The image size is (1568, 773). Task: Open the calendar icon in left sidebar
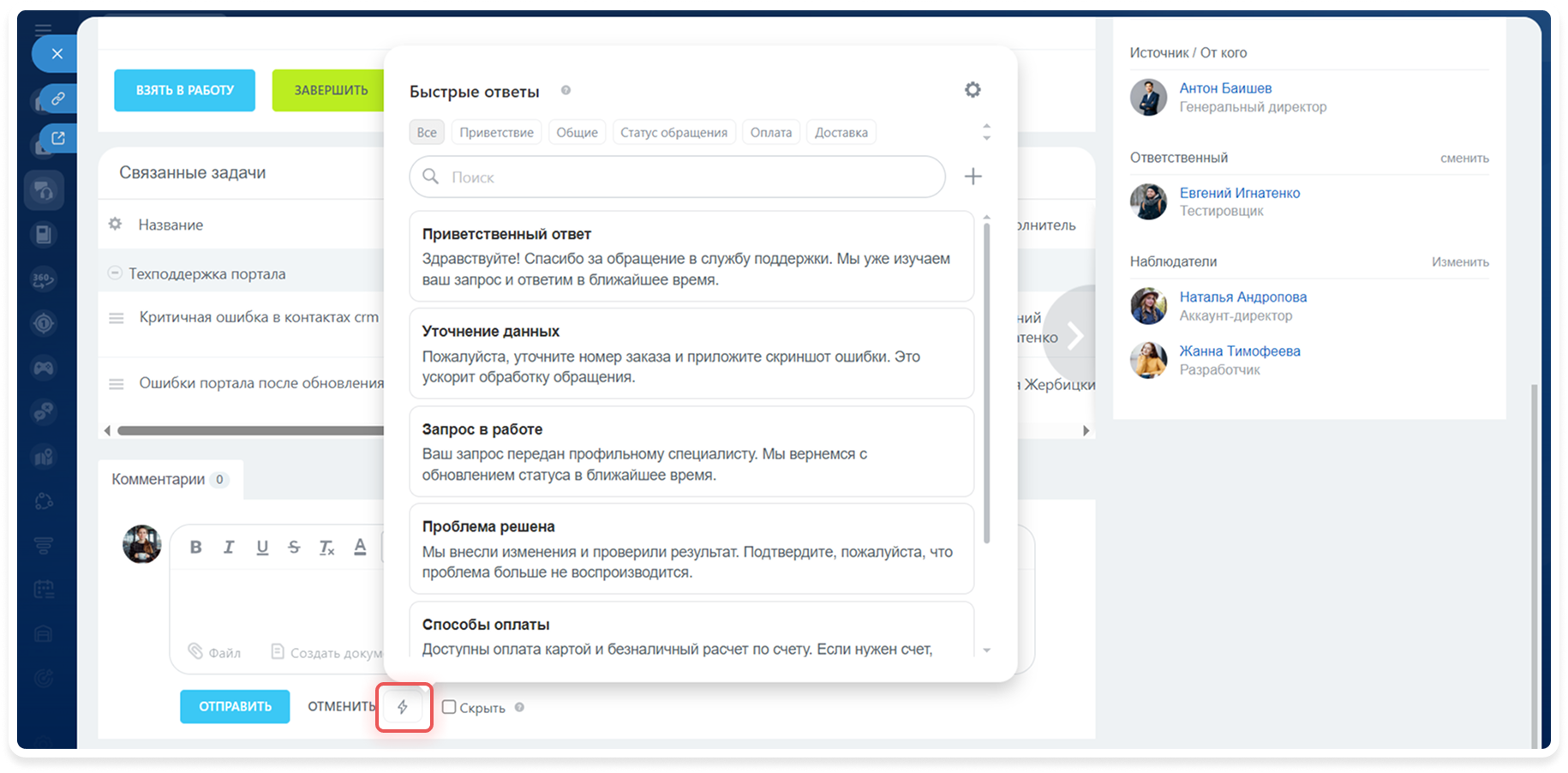[x=44, y=589]
